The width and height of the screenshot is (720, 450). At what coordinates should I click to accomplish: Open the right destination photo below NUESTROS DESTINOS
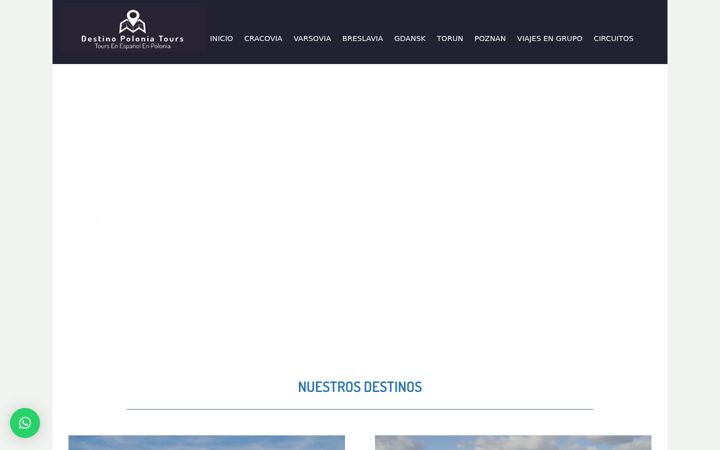[x=513, y=443]
